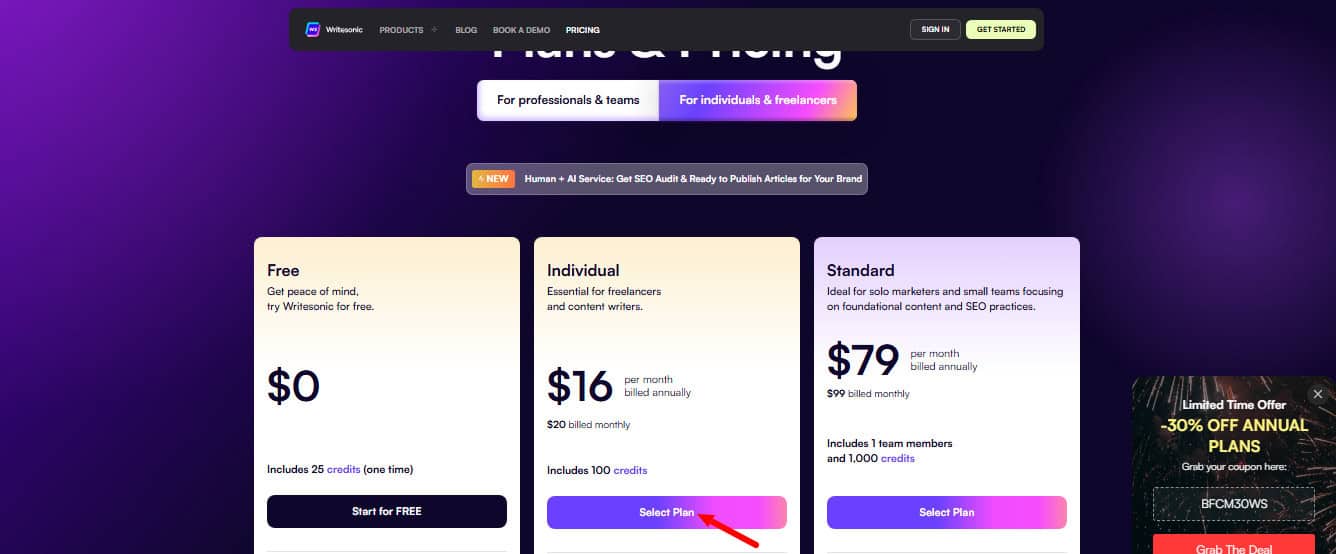Screen dimensions: 1336x554
Task: Click Start for FREE button
Action: (x=387, y=511)
